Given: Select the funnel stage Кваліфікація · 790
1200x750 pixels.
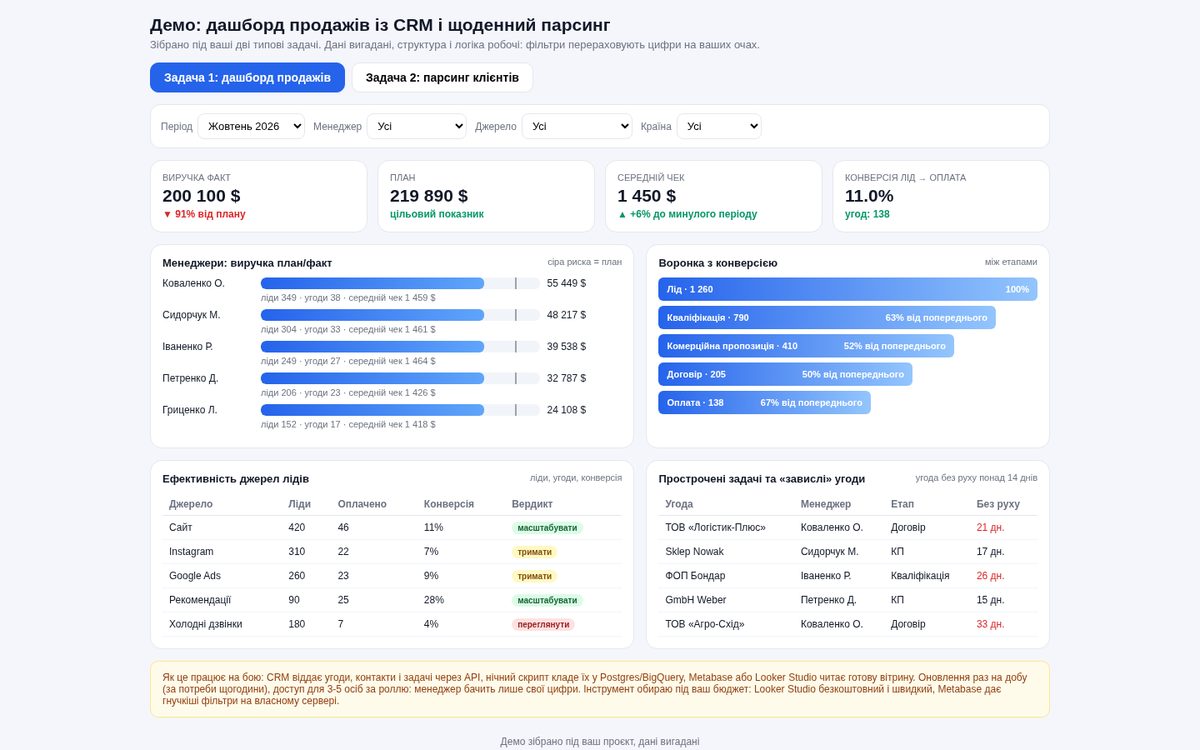Looking at the screenshot, I should pyautogui.click(x=827, y=317).
